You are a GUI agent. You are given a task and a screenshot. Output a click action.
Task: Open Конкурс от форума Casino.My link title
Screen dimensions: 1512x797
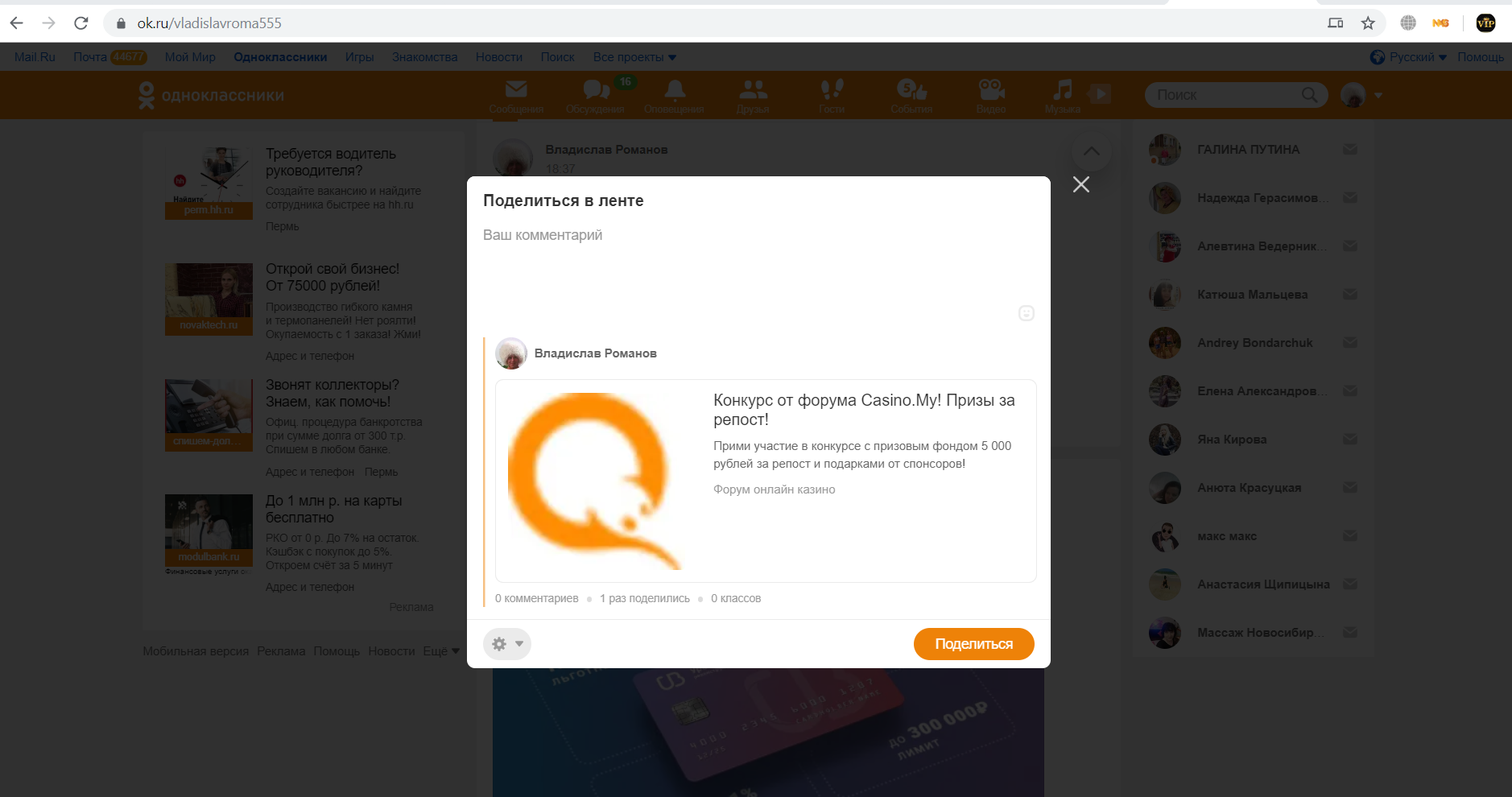point(864,410)
